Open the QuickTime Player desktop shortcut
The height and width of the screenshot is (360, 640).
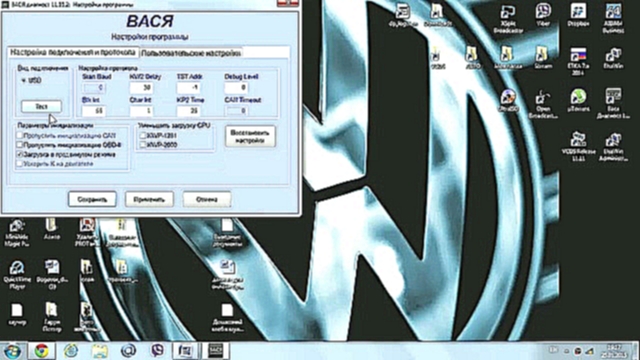pos(17,275)
